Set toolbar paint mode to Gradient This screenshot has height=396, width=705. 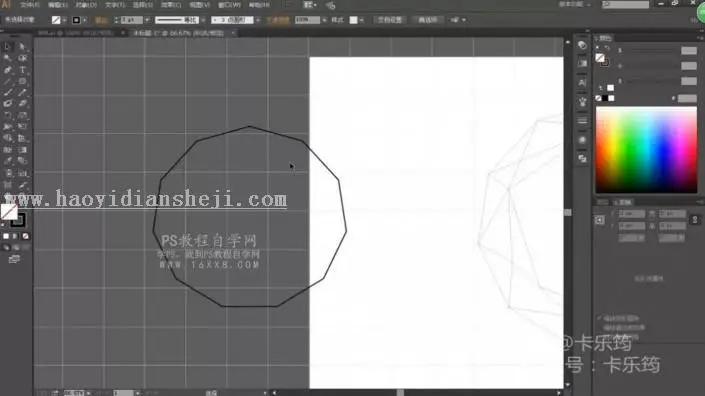click(x=16, y=236)
